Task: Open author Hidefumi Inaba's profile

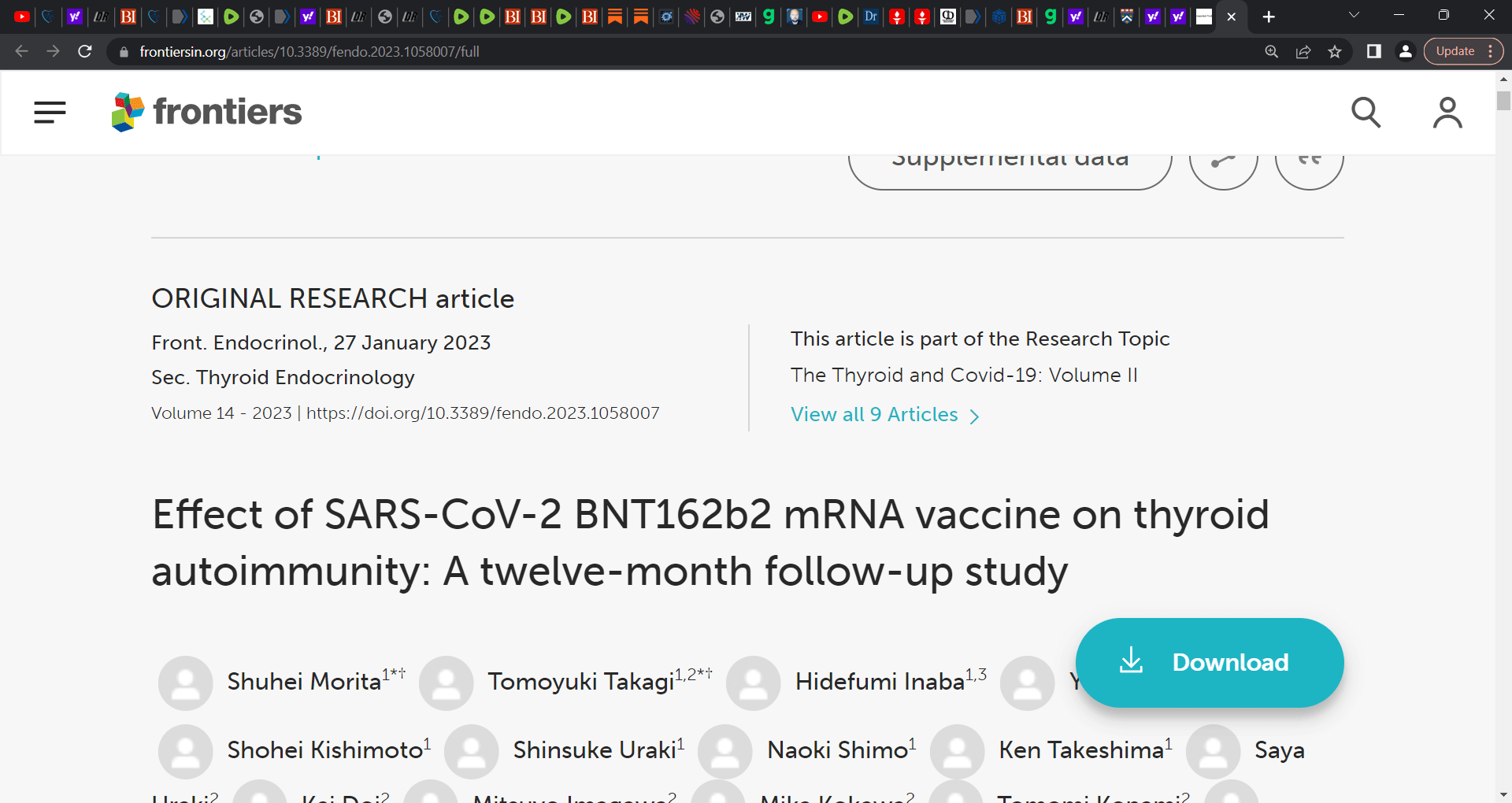Action: (x=880, y=682)
